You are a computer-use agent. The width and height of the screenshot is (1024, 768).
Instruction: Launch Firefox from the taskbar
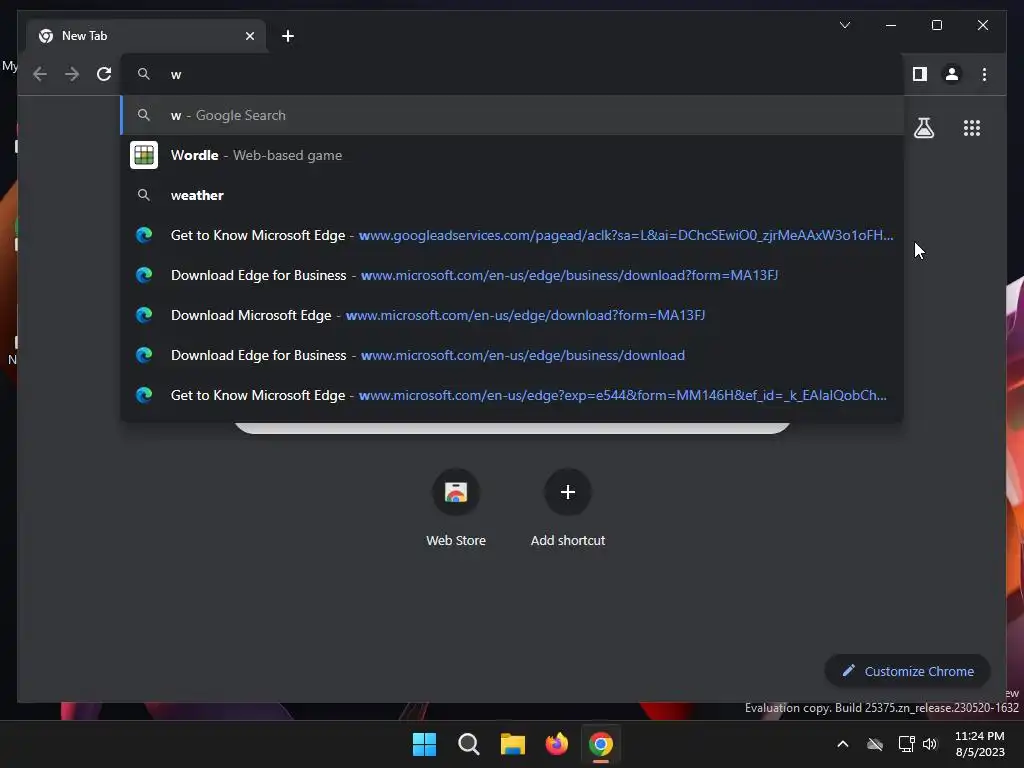tap(556, 744)
